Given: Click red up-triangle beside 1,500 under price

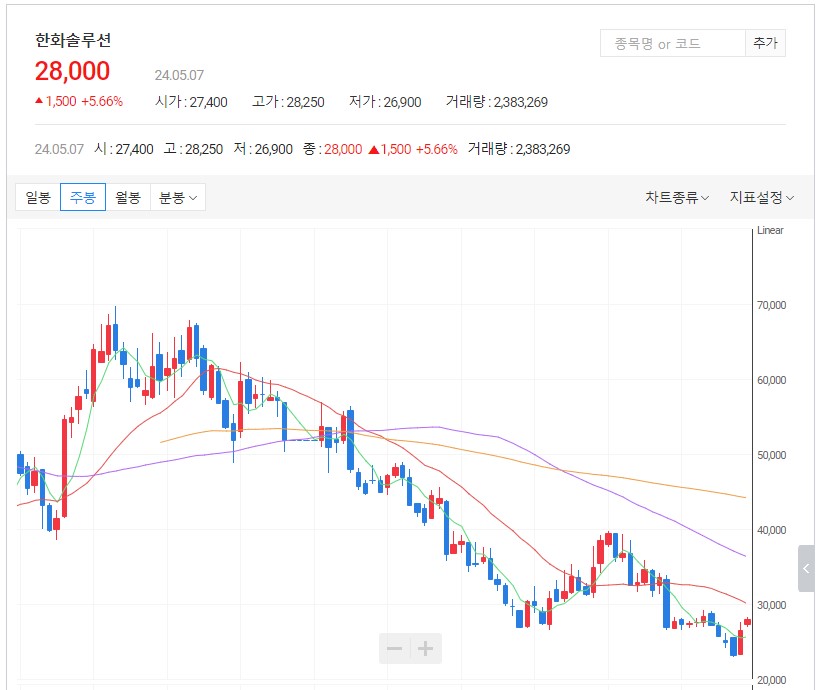Looking at the screenshot, I should coord(39,102).
